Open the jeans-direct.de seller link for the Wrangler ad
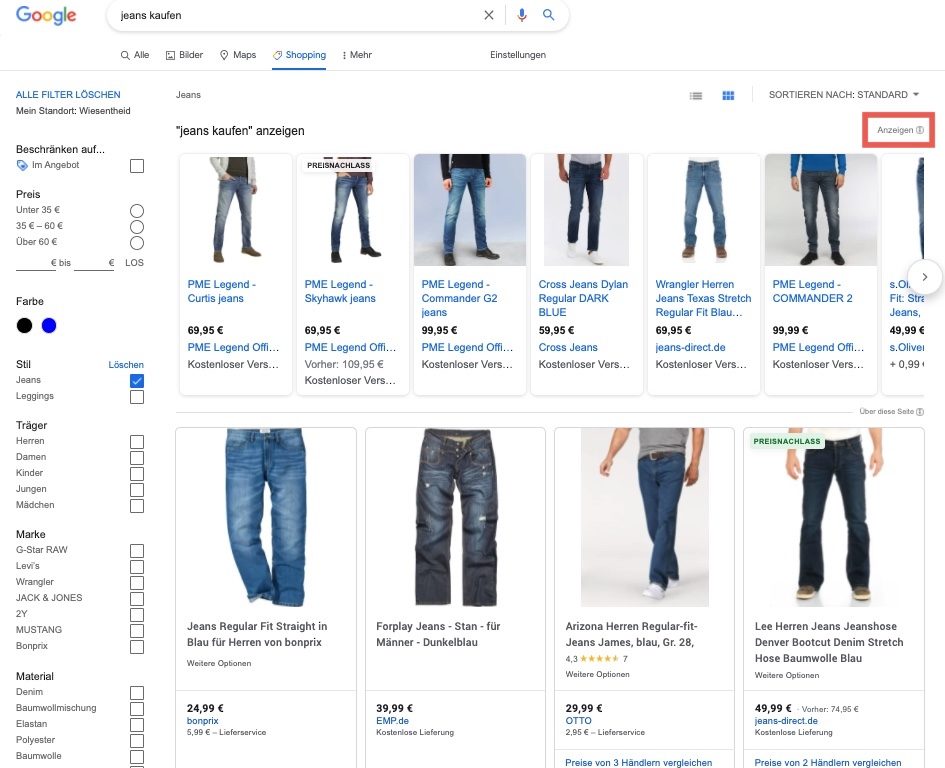This screenshot has height=768, width=945. coord(690,347)
